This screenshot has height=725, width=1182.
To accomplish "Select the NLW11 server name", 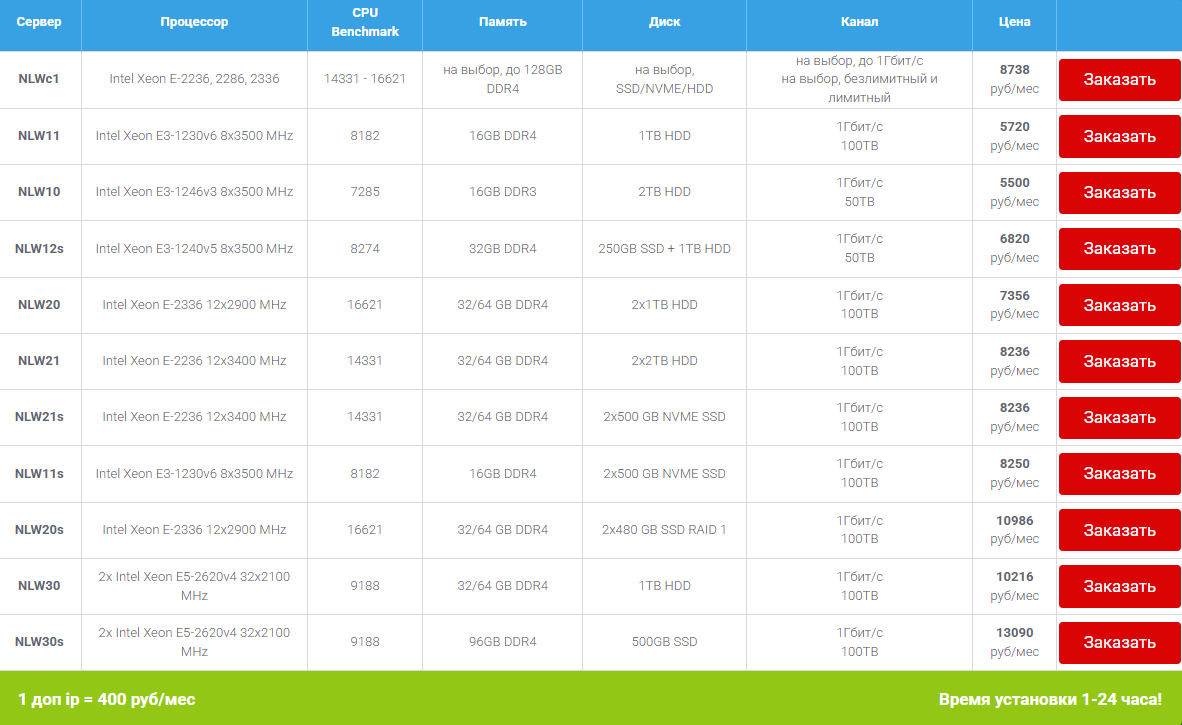I will click(39, 136).
